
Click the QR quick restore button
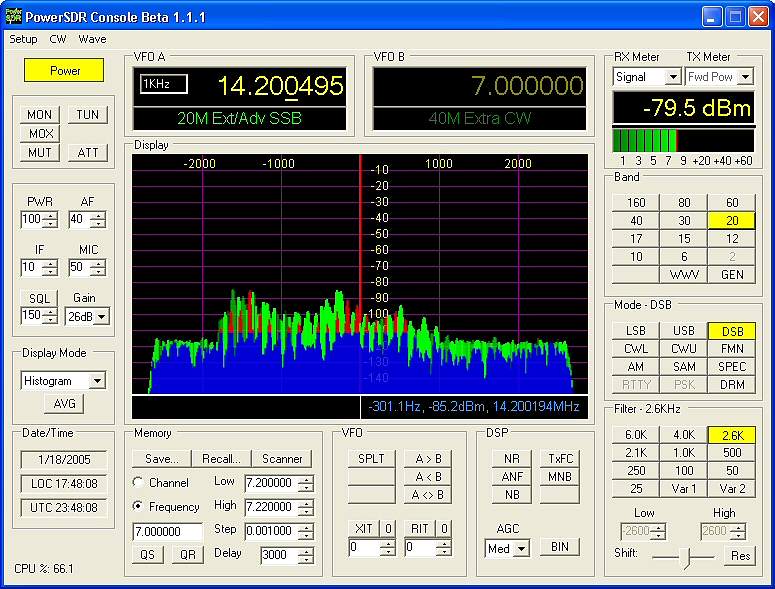click(188, 554)
